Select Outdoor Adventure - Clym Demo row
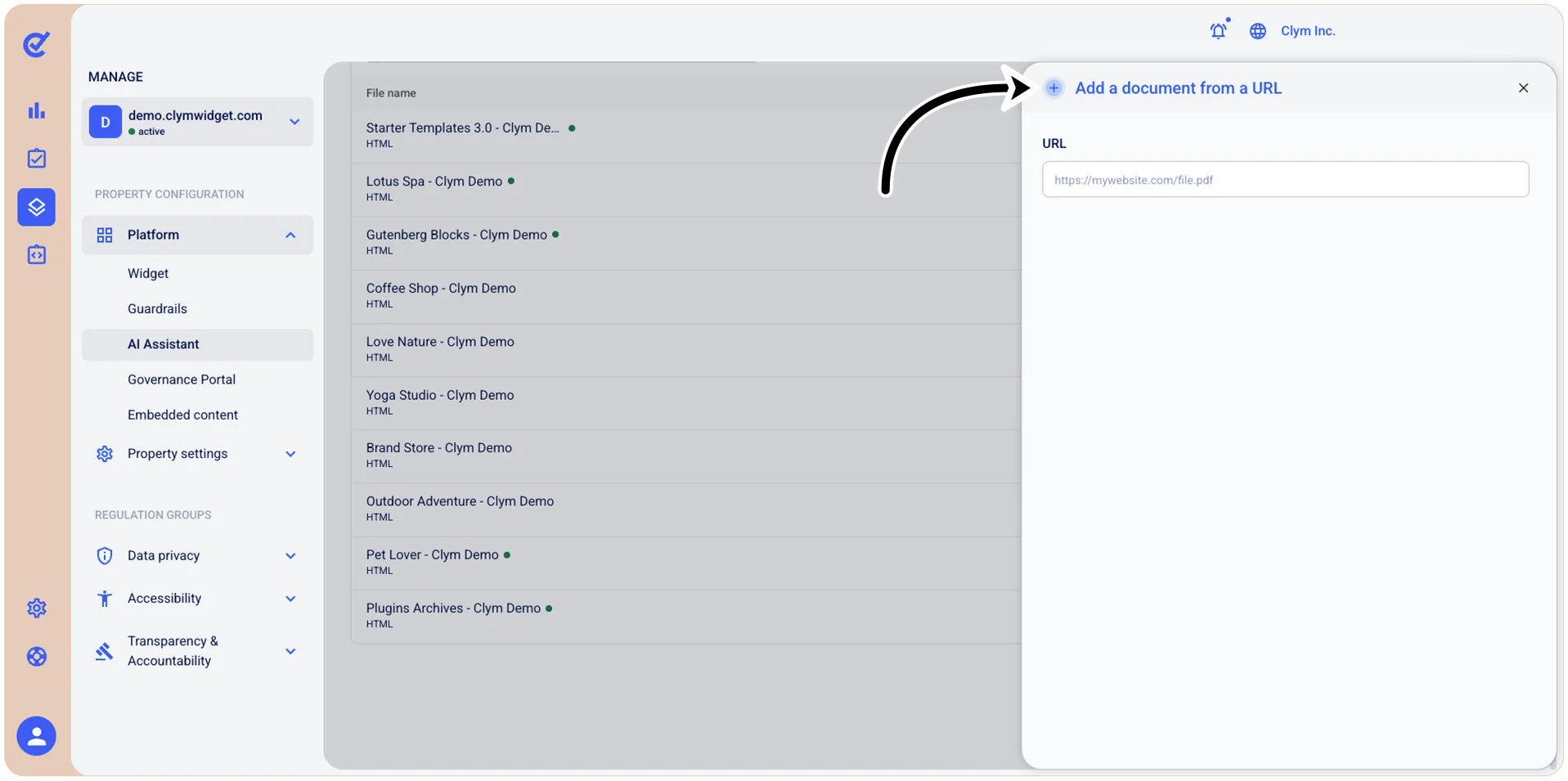 click(x=686, y=509)
